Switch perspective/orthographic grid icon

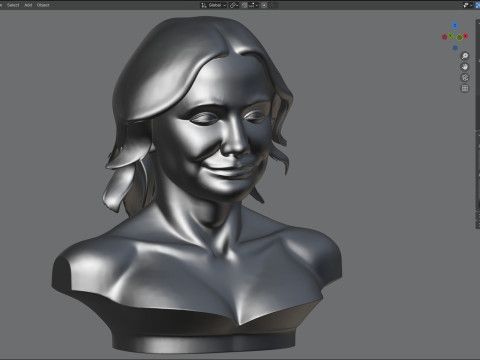[x=465, y=88]
